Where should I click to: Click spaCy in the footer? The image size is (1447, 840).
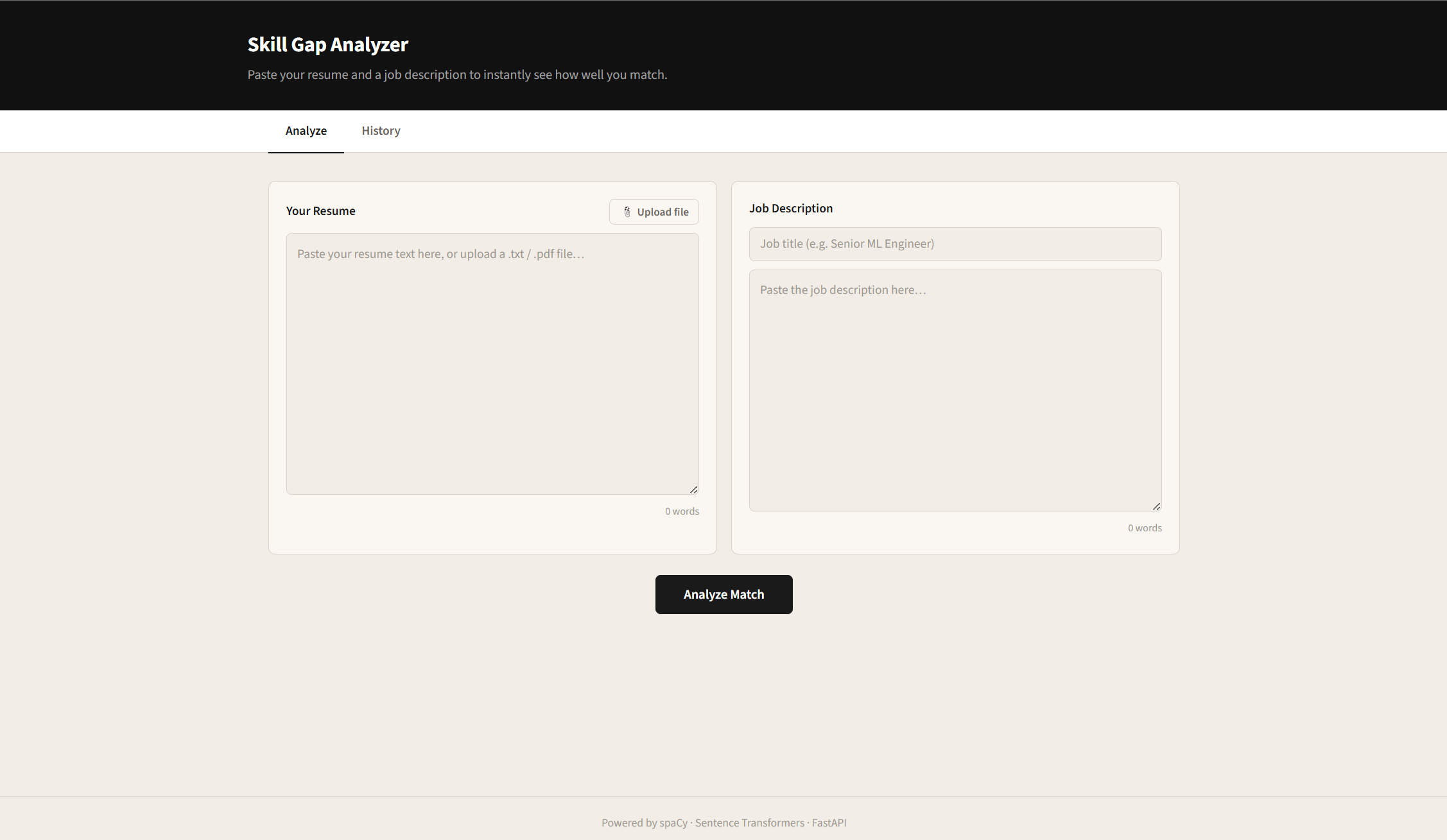(673, 823)
